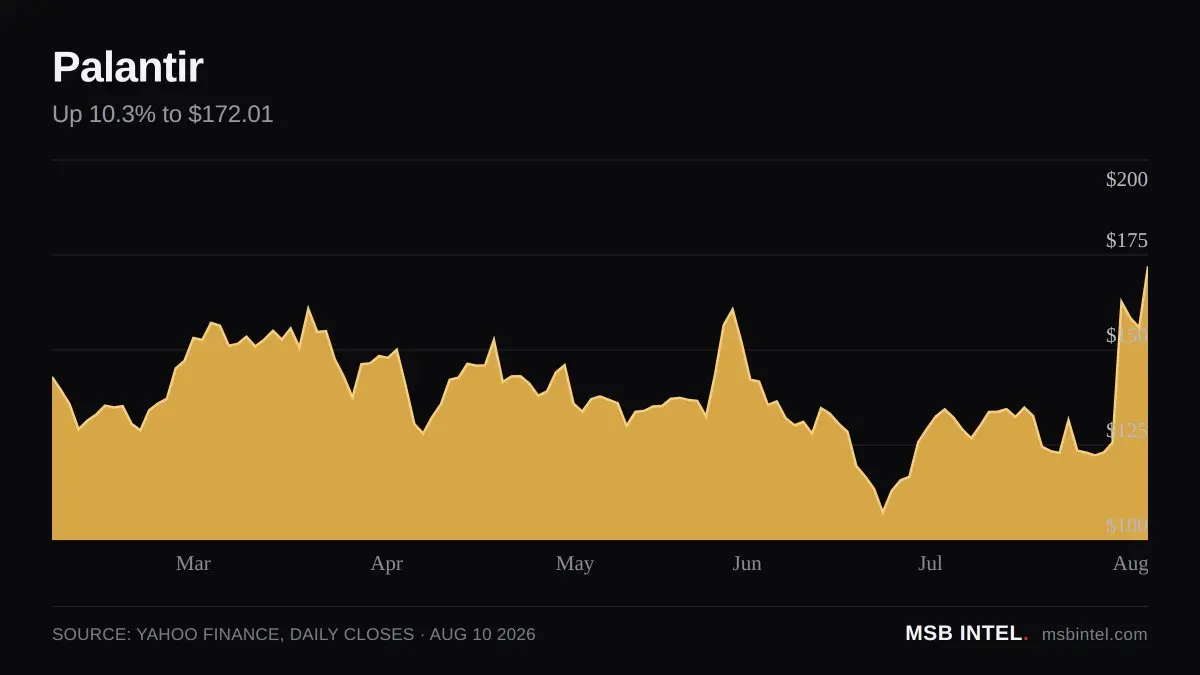Click the MSB INTEL. logo text

click(966, 633)
